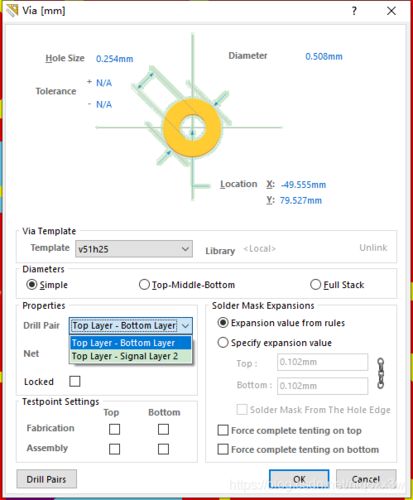Click the Diameter 0.508mm value

[x=324, y=56]
